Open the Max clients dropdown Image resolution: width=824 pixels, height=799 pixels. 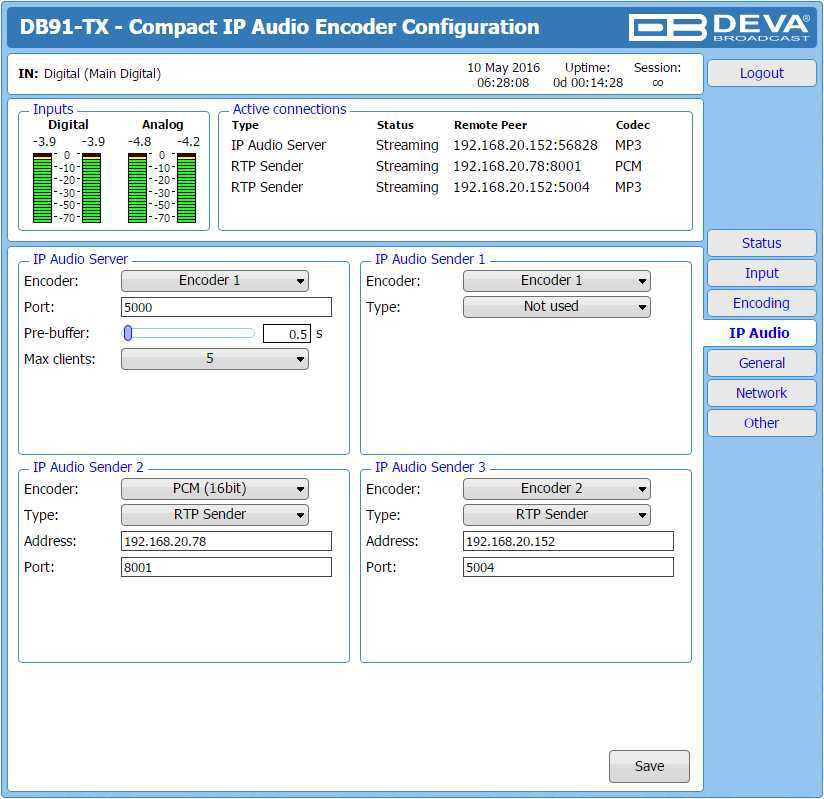click(214, 359)
